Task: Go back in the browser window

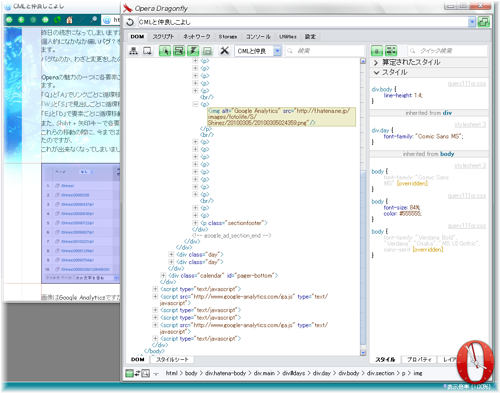Action: pos(21,20)
